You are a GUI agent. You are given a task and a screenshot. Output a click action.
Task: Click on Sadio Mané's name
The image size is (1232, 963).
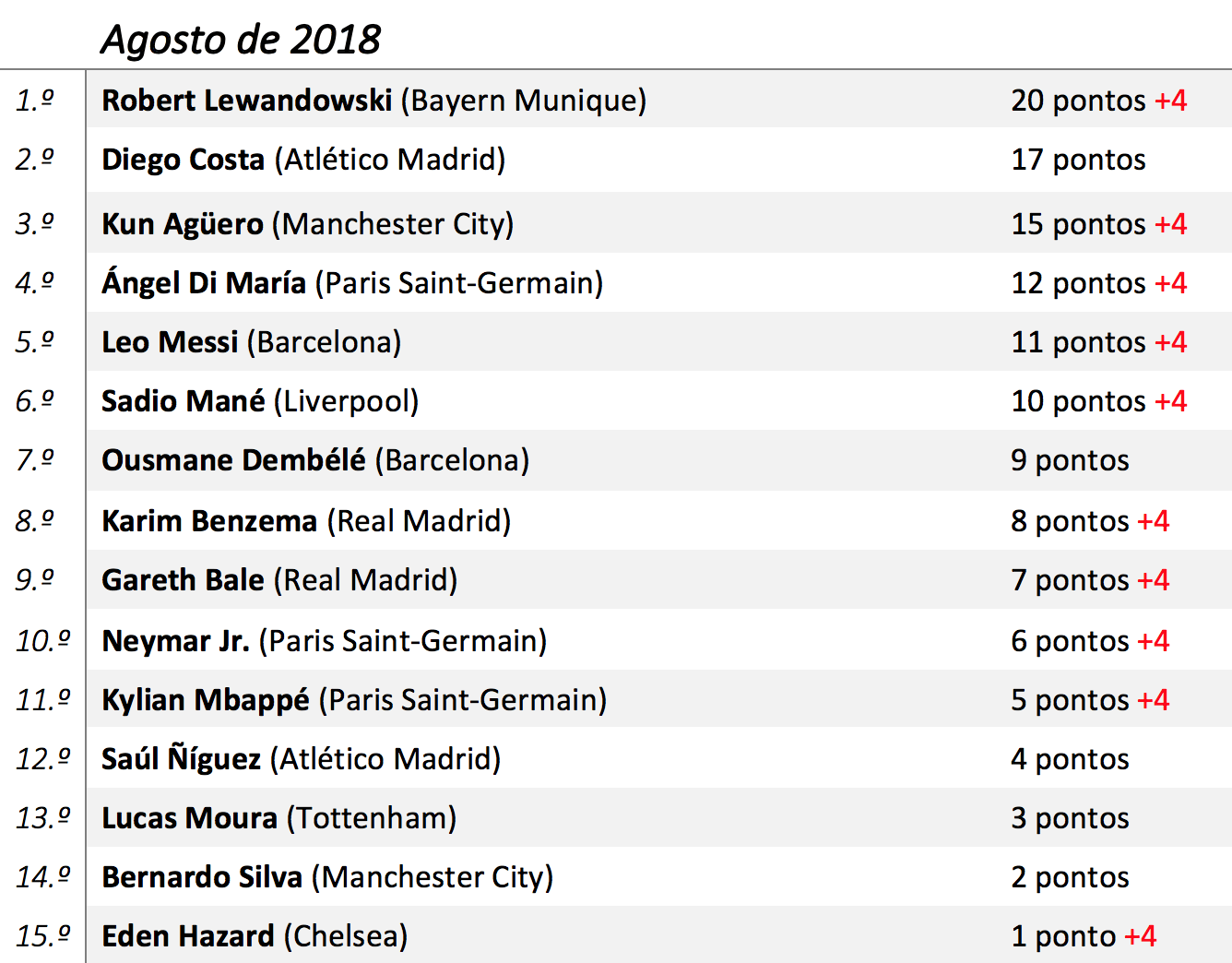tap(183, 401)
